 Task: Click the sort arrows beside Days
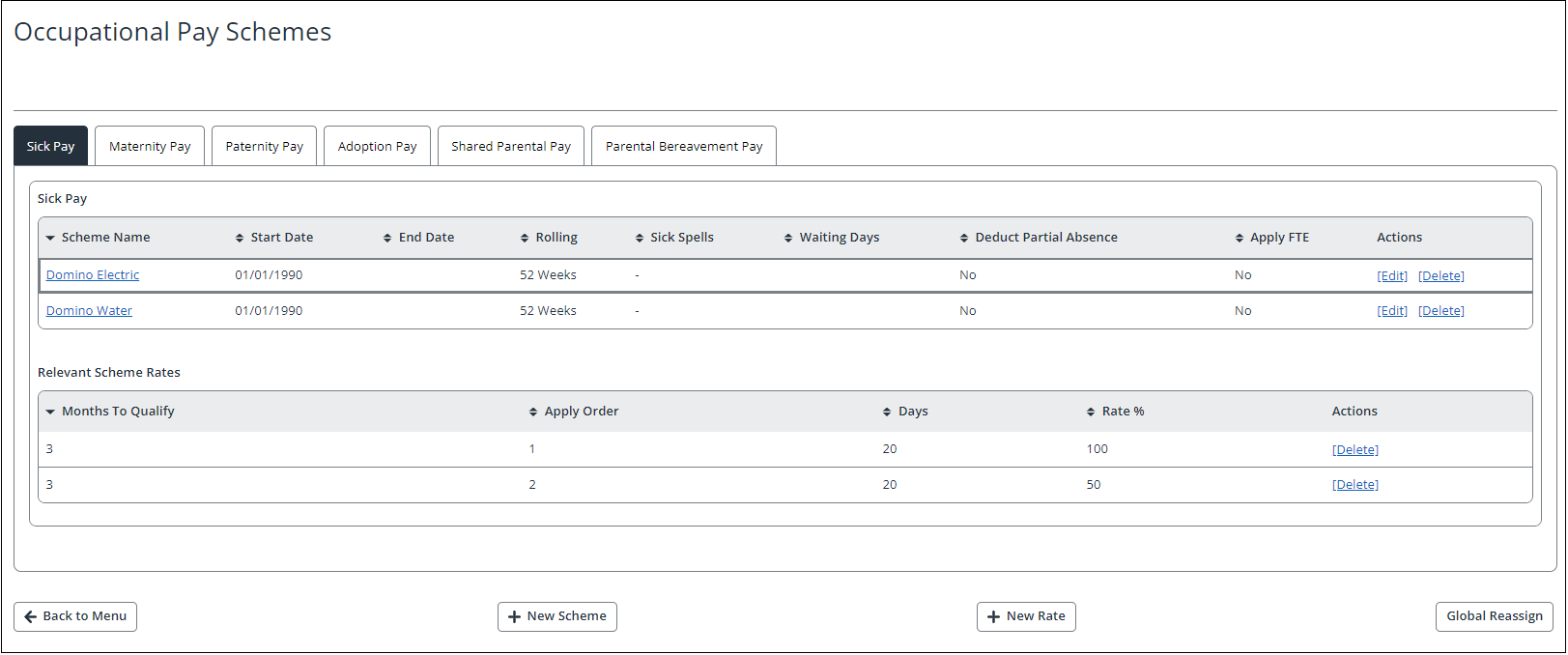(x=887, y=412)
